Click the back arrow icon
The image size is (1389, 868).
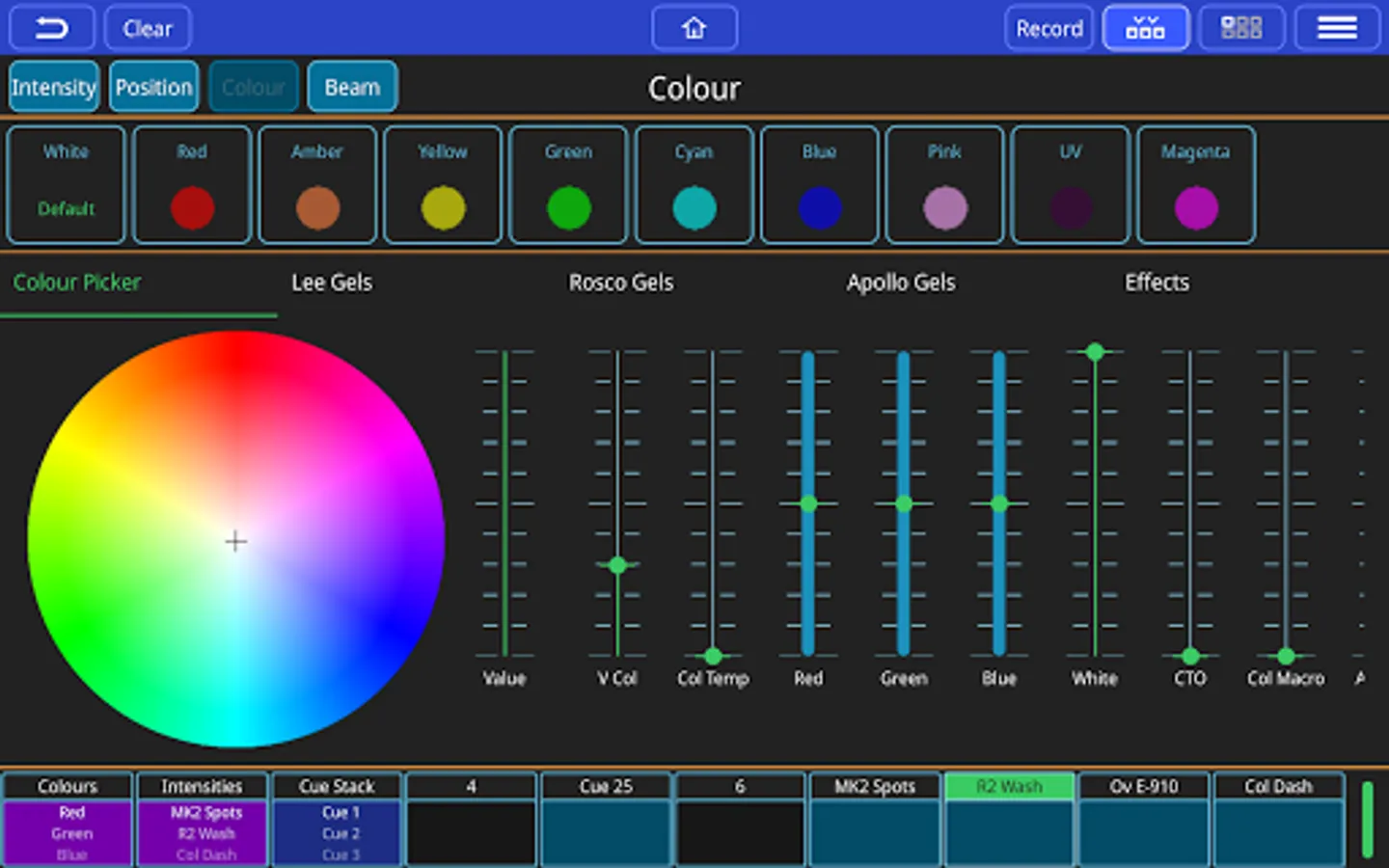pos(52,28)
